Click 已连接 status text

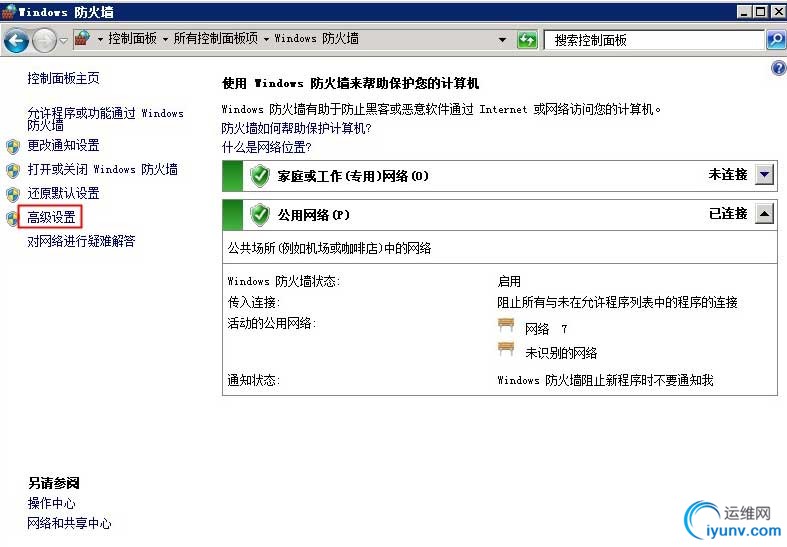[728, 214]
